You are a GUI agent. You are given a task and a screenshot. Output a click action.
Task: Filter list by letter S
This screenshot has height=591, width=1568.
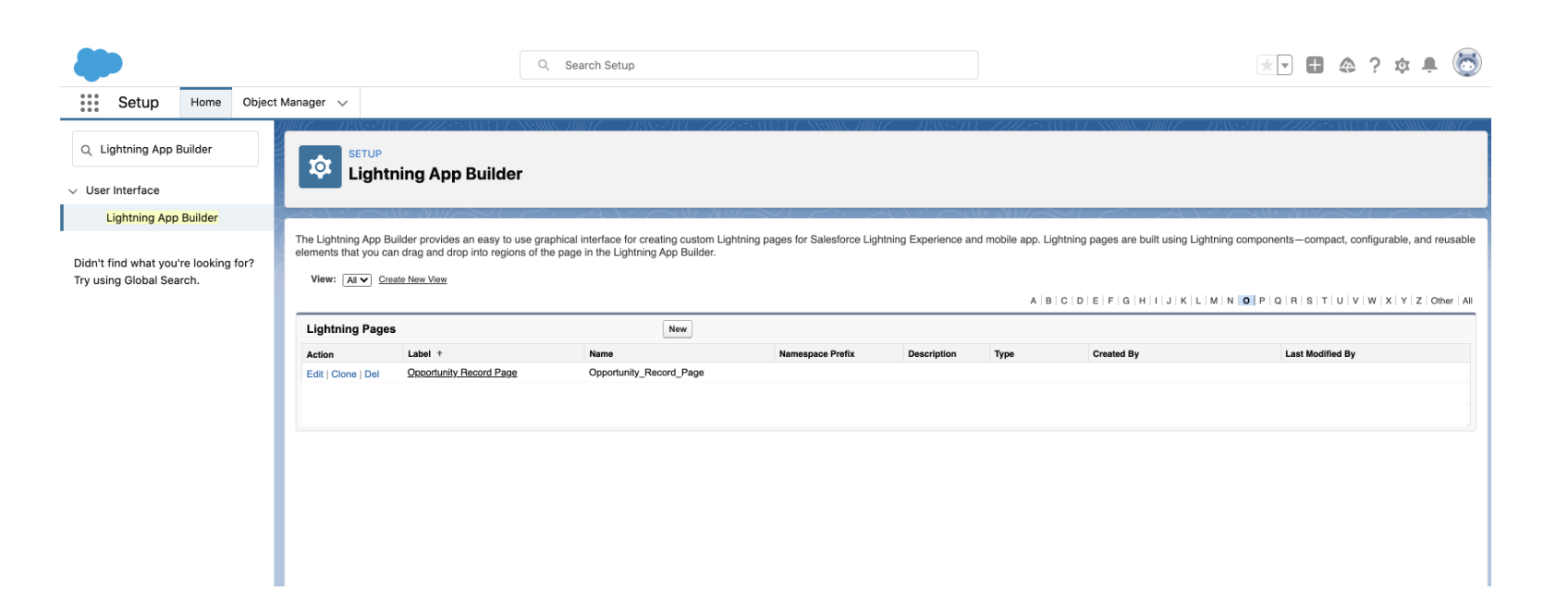coord(1309,301)
